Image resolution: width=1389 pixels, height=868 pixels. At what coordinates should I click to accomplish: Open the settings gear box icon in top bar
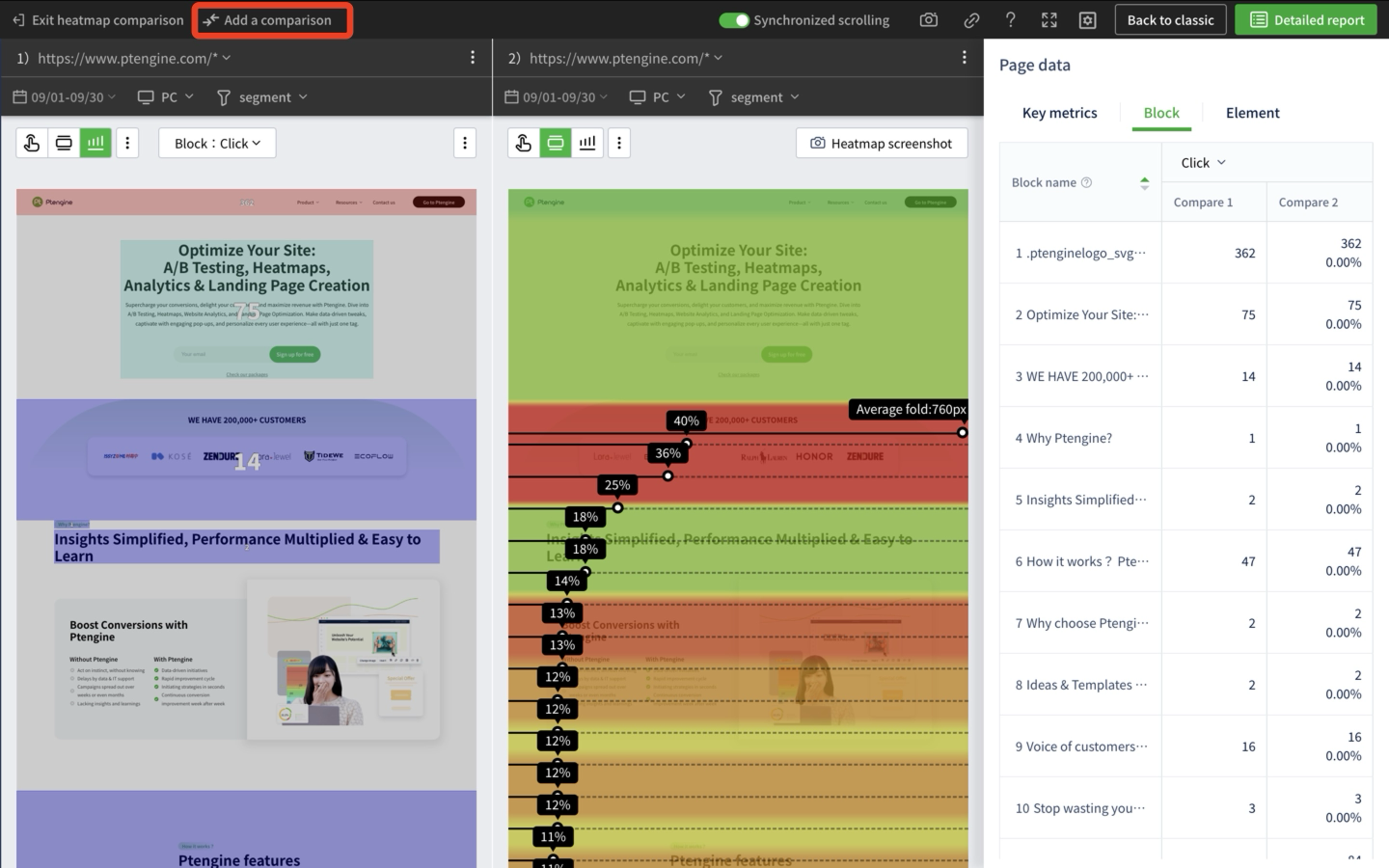coord(1088,20)
